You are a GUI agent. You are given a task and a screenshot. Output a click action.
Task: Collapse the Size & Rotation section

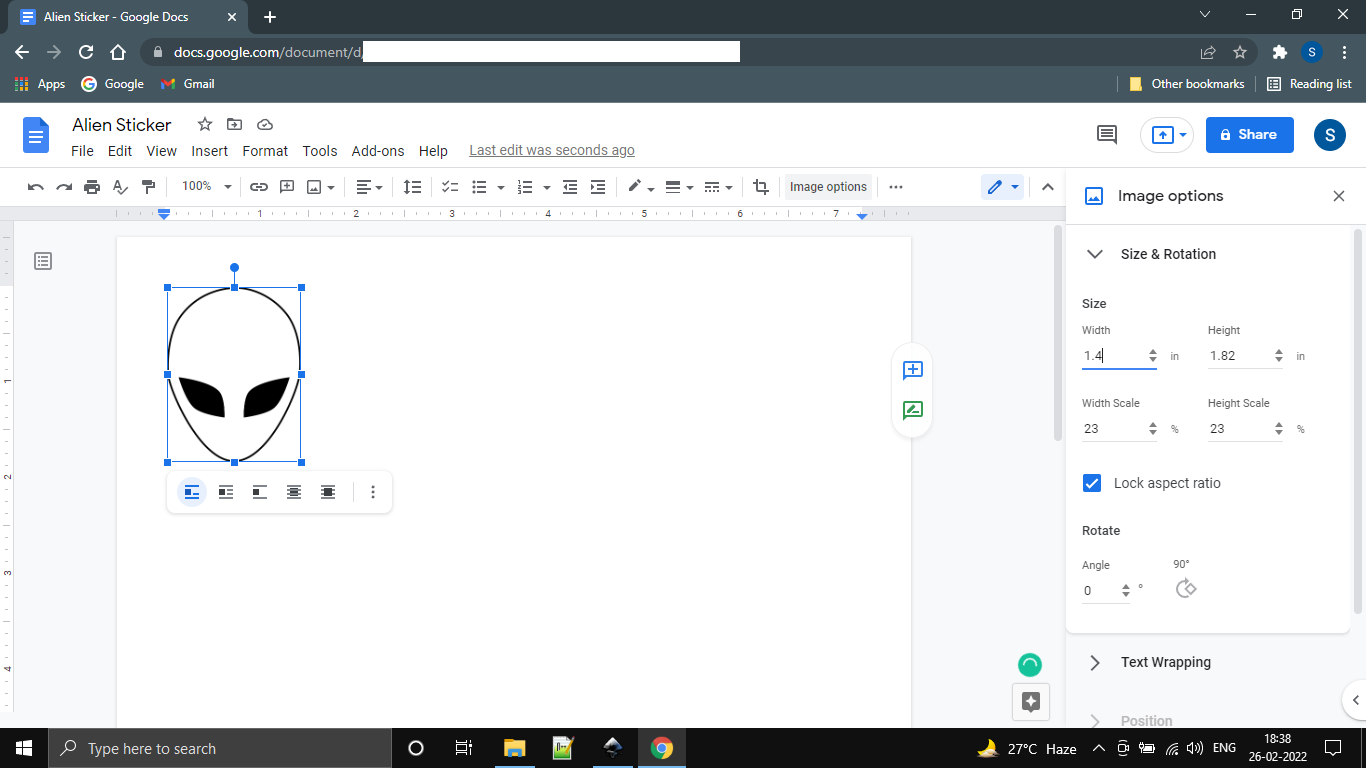(1094, 254)
